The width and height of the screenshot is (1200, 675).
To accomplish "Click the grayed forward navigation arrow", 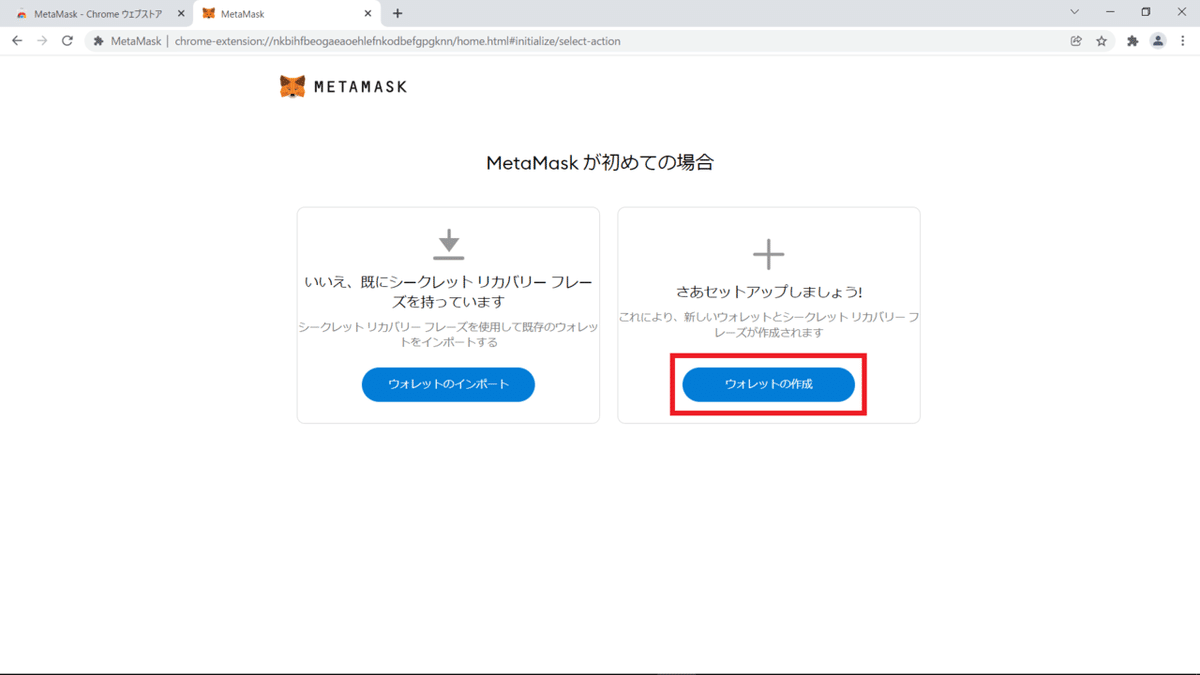I will click(41, 41).
